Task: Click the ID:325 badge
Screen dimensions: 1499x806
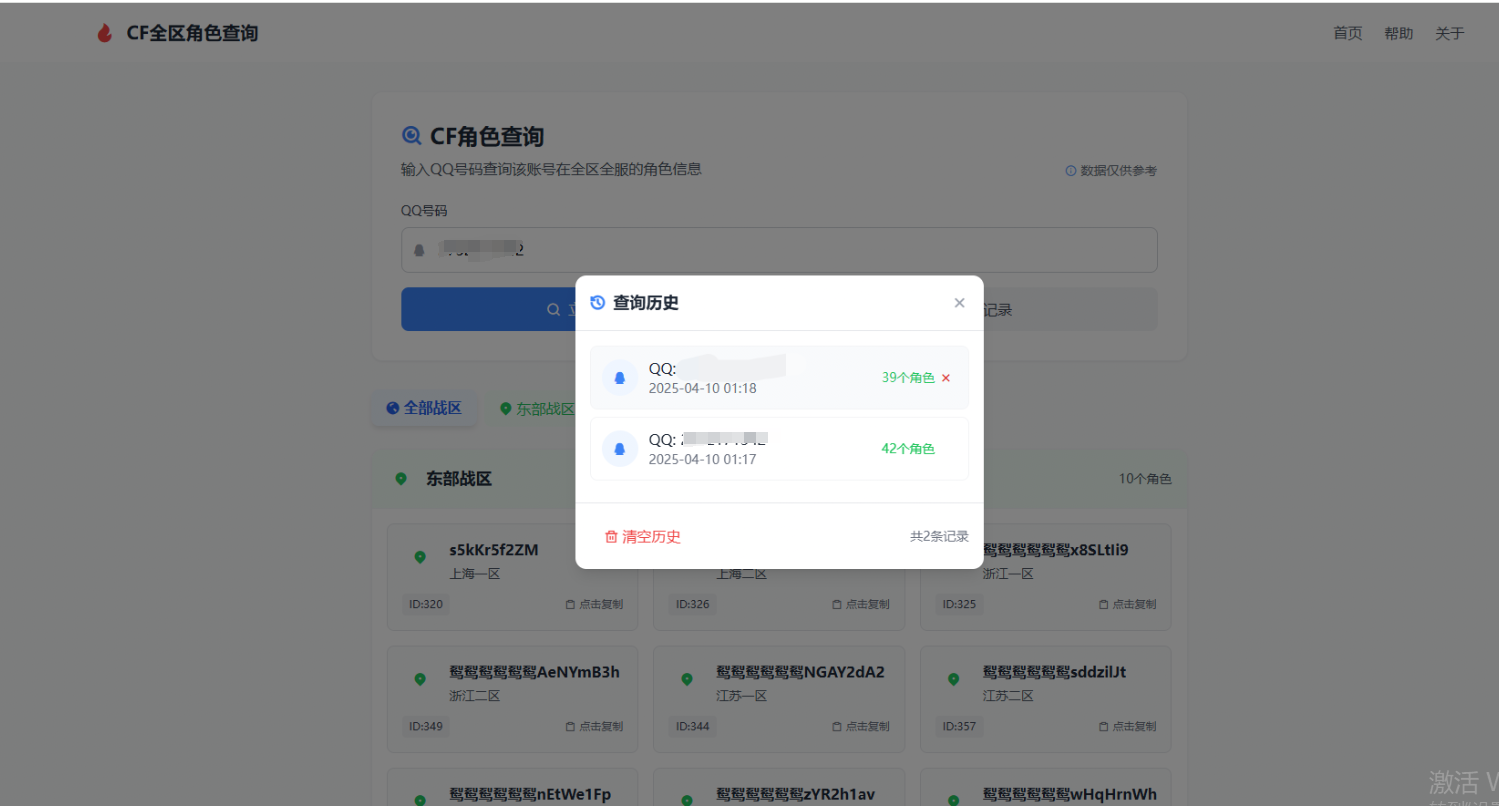Action: pos(959,604)
